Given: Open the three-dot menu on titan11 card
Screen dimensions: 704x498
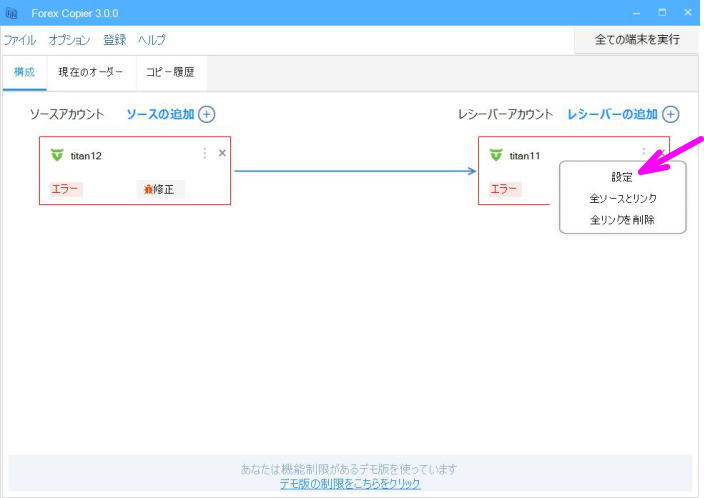Looking at the screenshot, I should [x=644, y=152].
